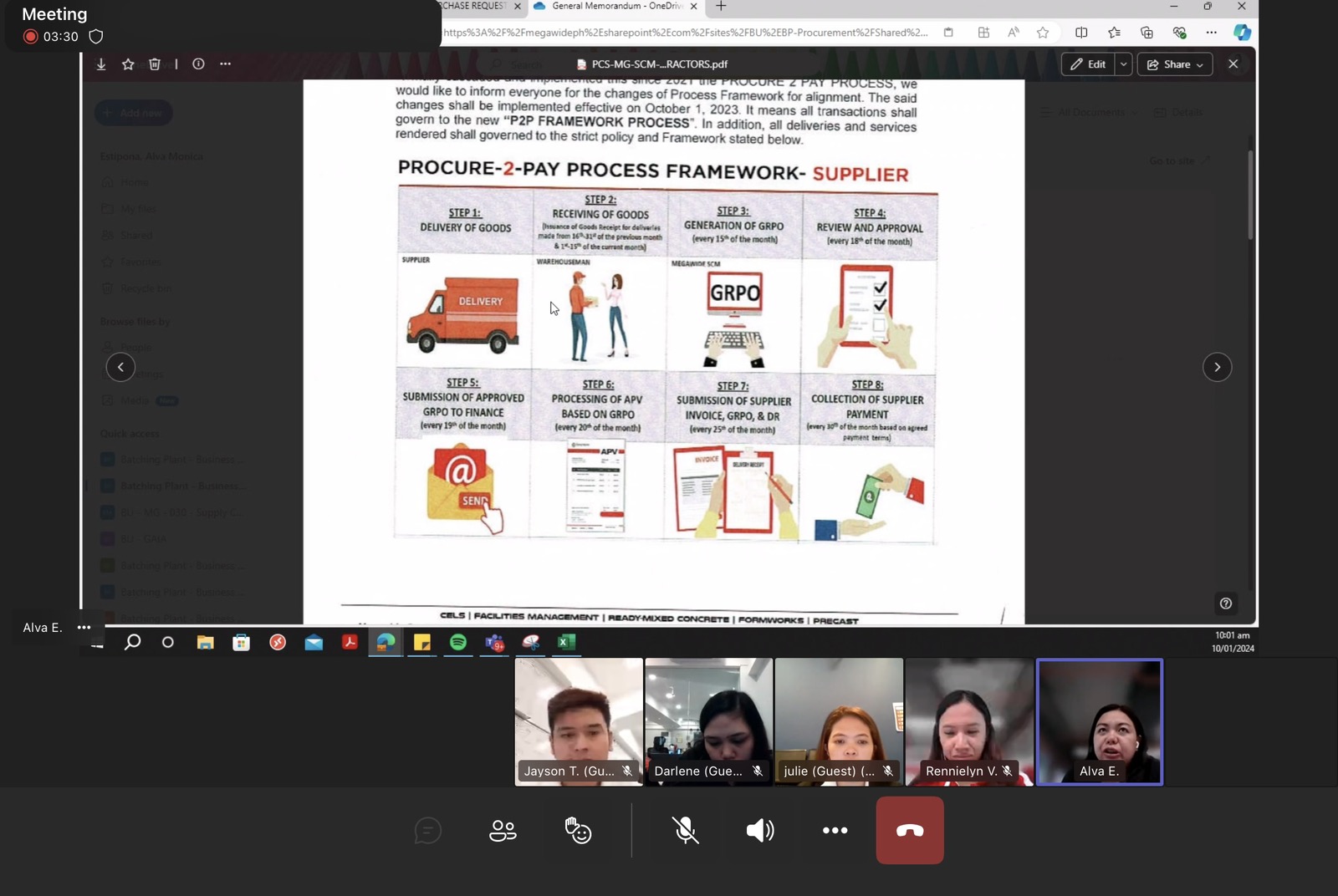Toggle the speaker audio

pyautogui.click(x=759, y=831)
